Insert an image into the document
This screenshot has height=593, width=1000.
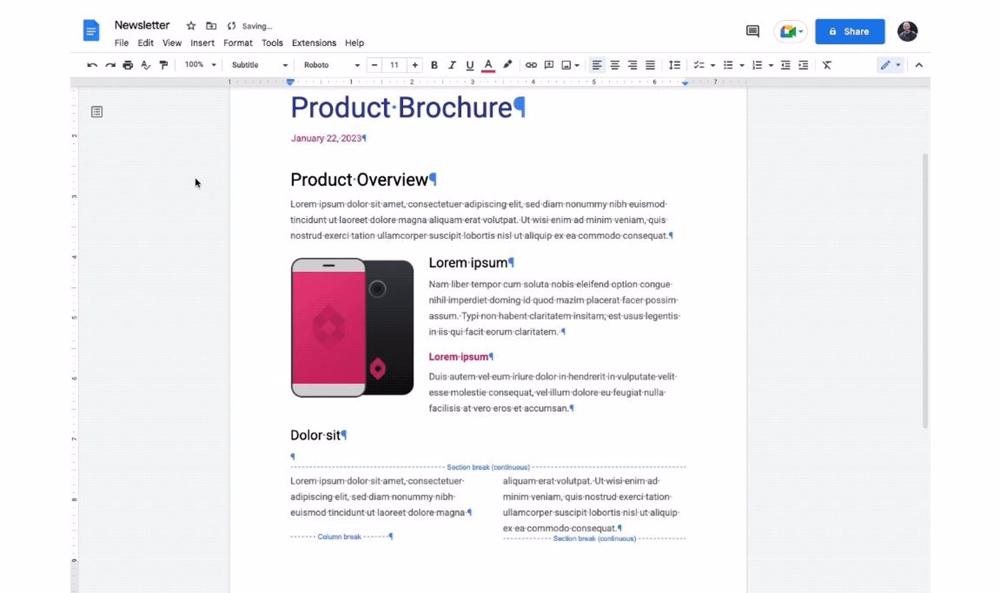[566, 64]
